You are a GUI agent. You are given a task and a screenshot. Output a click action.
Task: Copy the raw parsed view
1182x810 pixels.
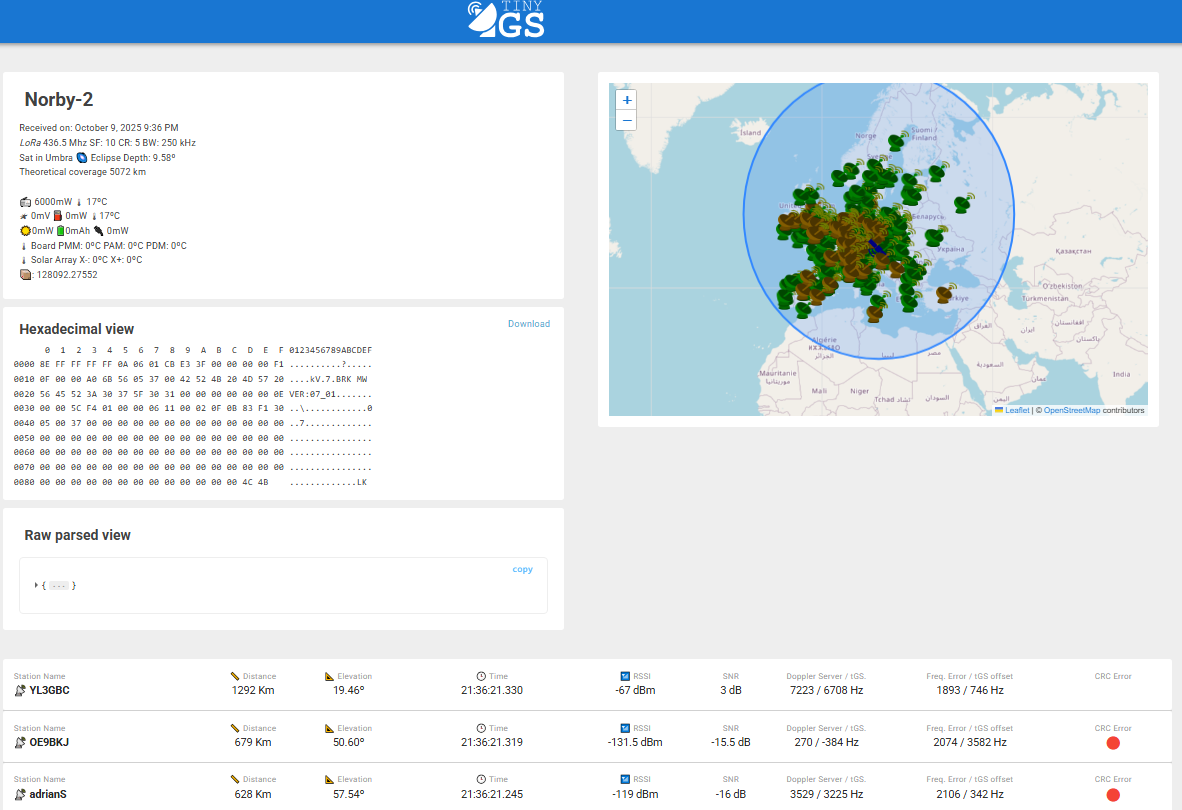tap(522, 570)
